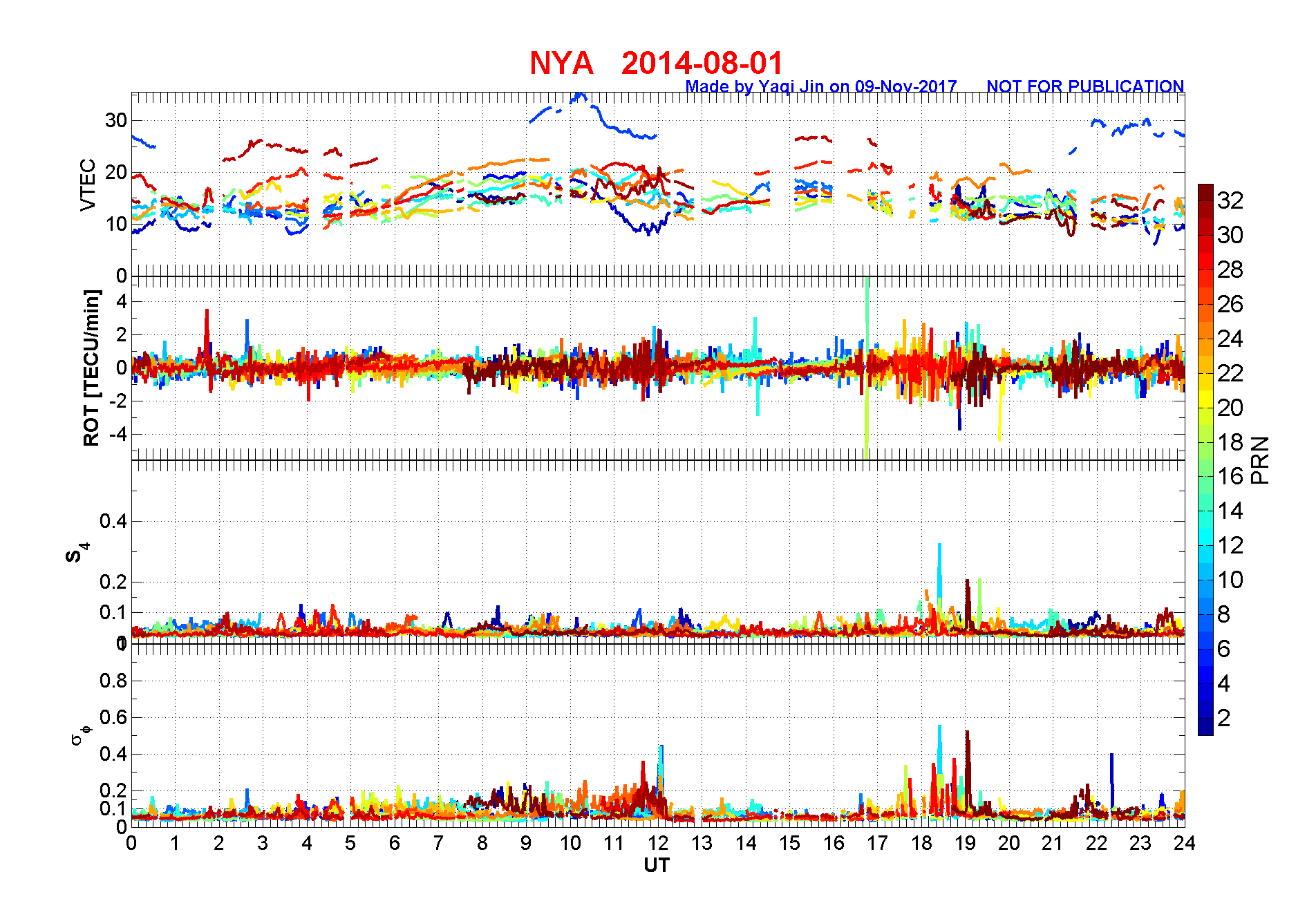This screenshot has width=1316, height=919.
Task: Click colorbar tick label 24
Action: pyautogui.click(x=1230, y=339)
